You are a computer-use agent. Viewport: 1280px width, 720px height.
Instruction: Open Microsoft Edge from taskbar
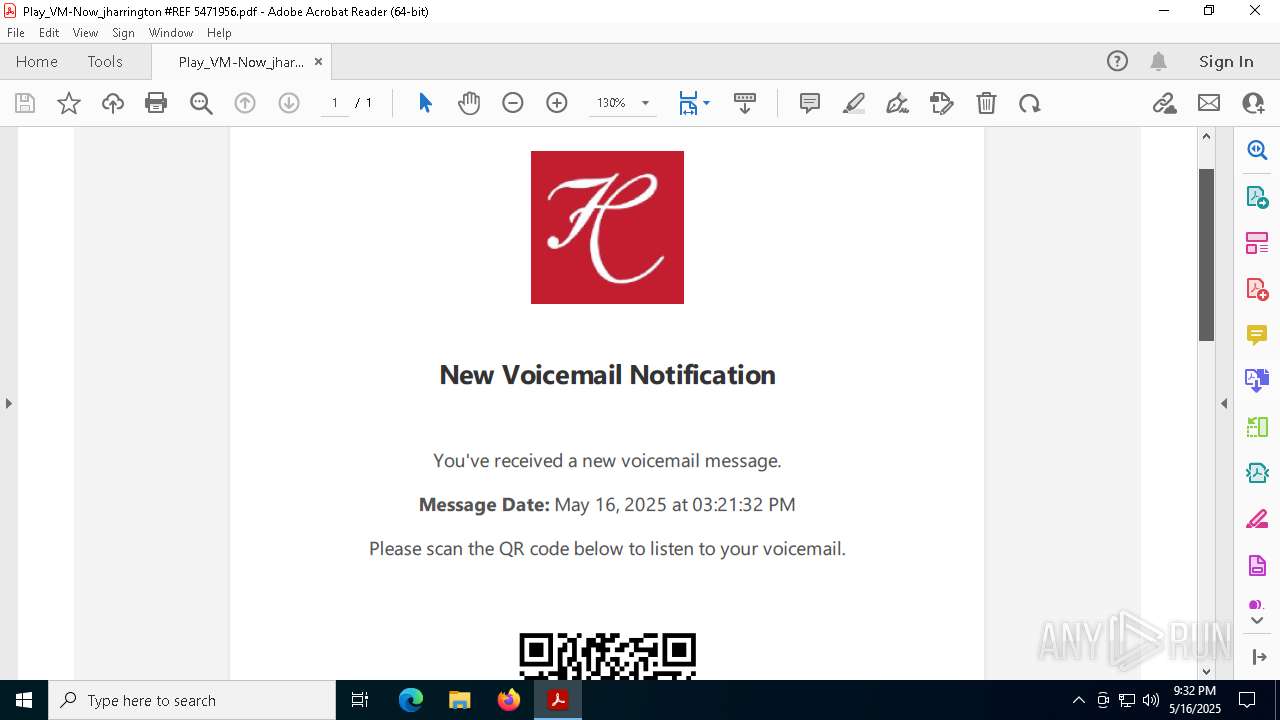point(411,700)
